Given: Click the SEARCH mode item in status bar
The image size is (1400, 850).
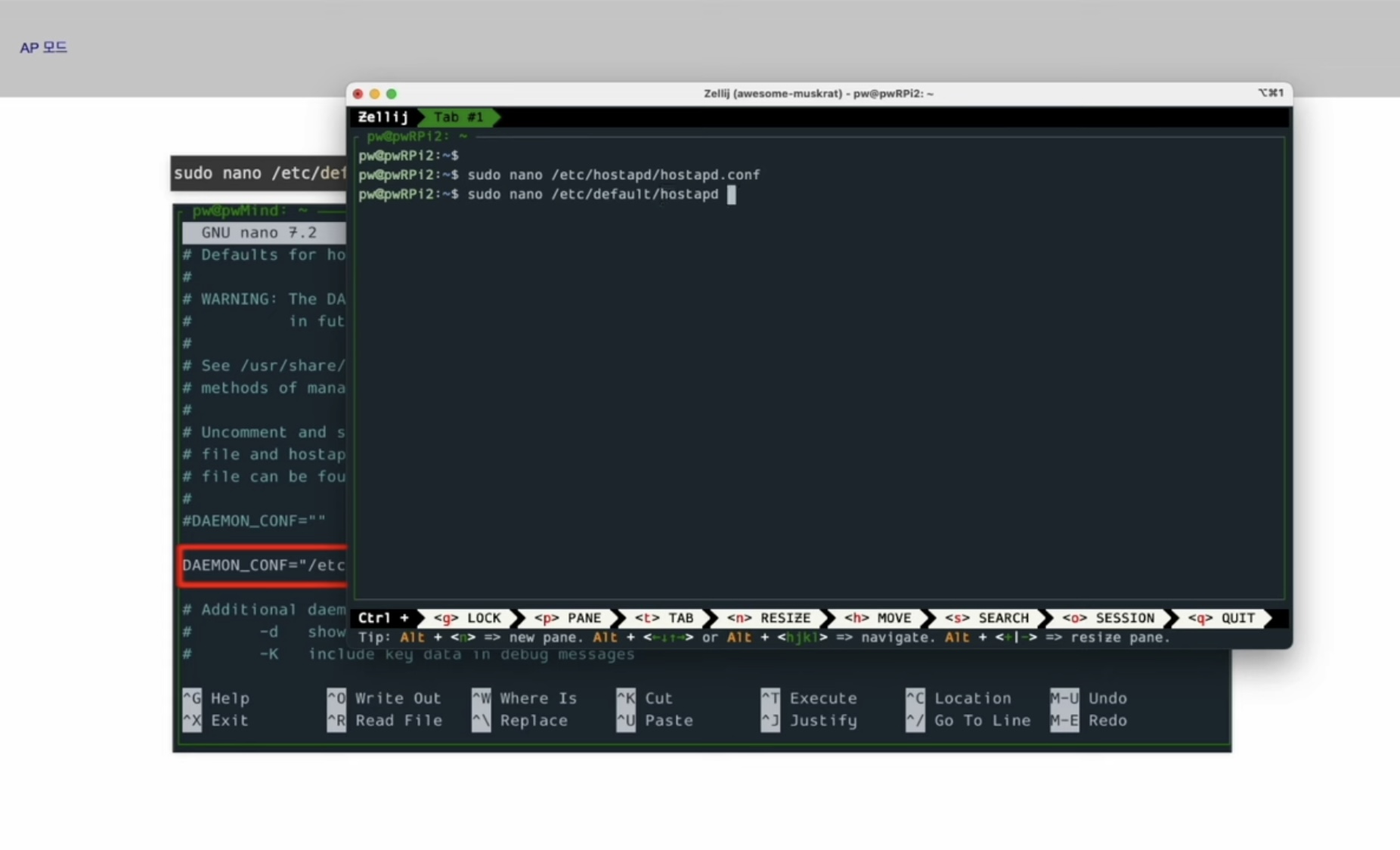Looking at the screenshot, I should coord(987,618).
